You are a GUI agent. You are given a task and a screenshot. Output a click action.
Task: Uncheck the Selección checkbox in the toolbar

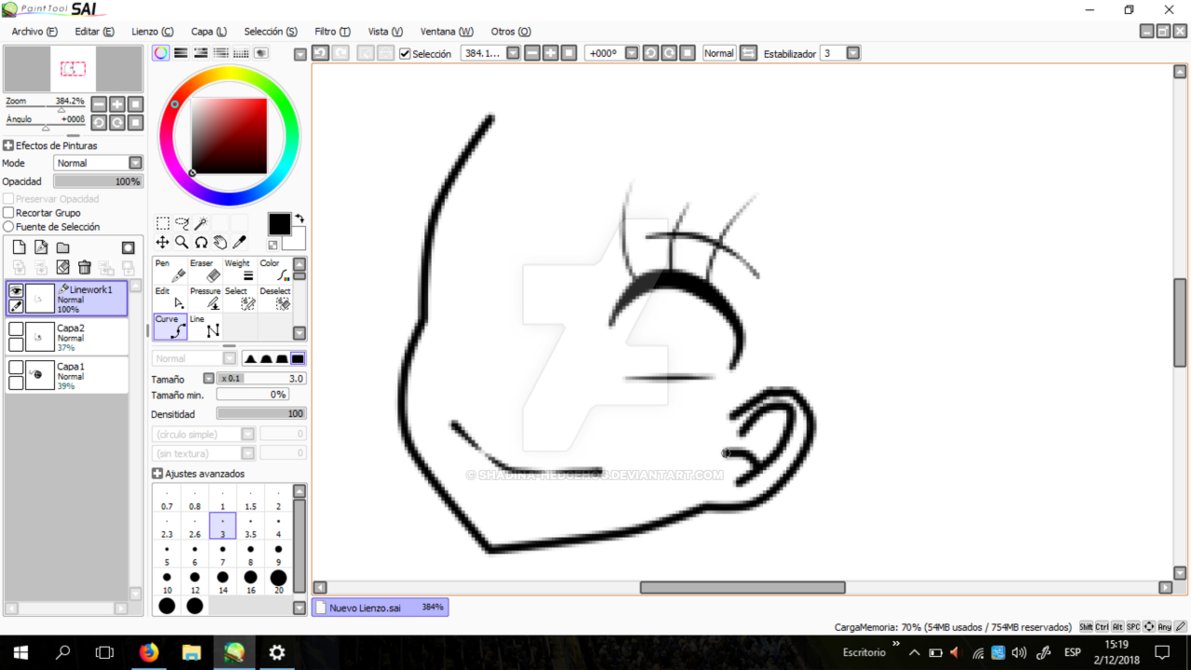[x=404, y=53]
